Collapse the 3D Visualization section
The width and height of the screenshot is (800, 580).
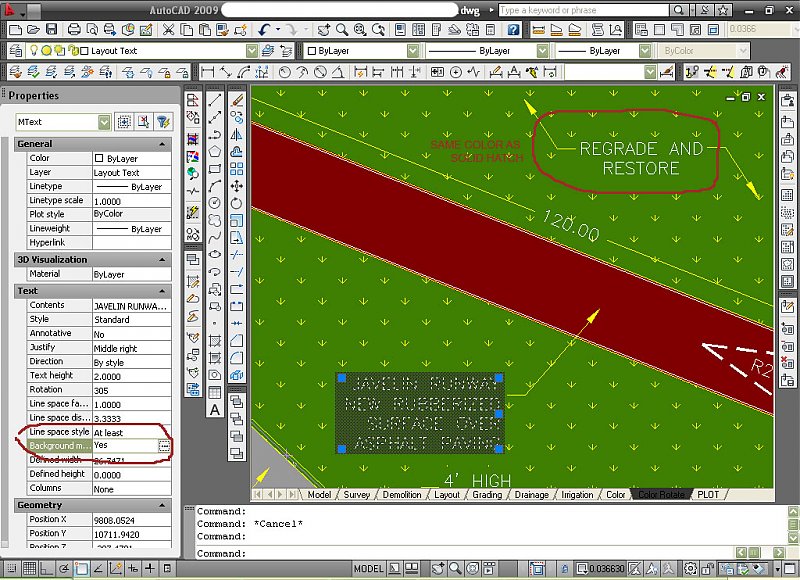(162, 260)
